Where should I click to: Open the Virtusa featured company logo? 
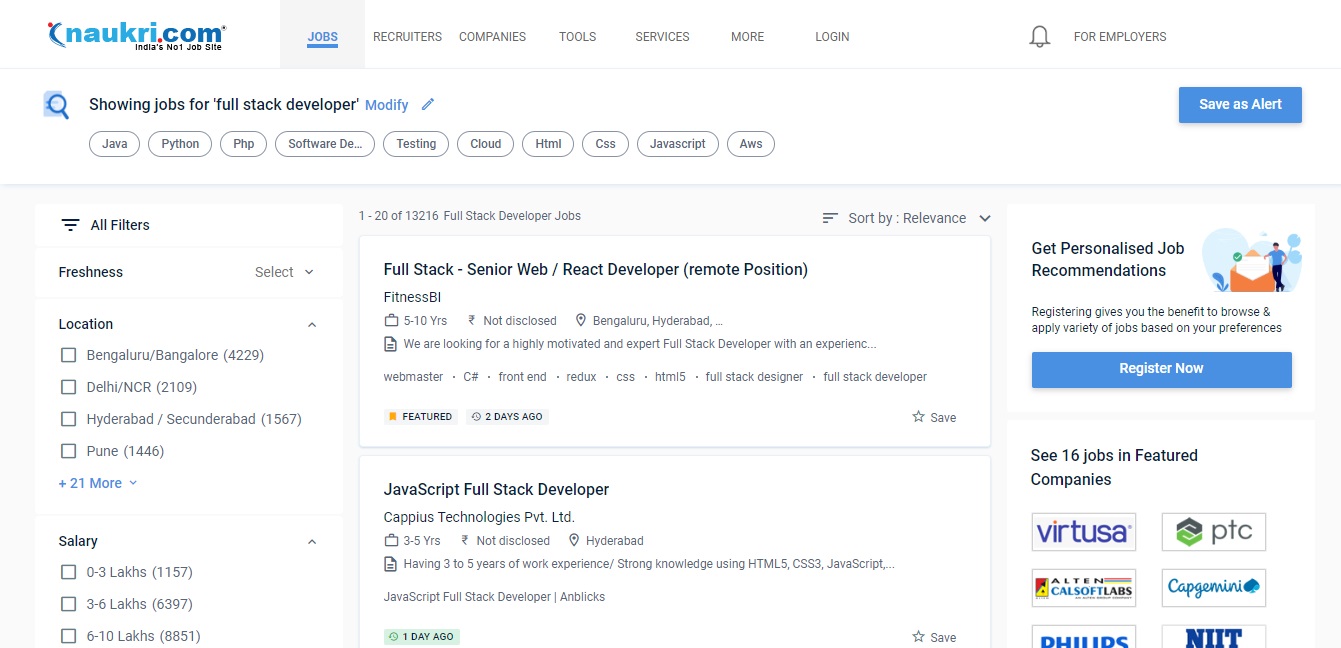tap(1083, 531)
